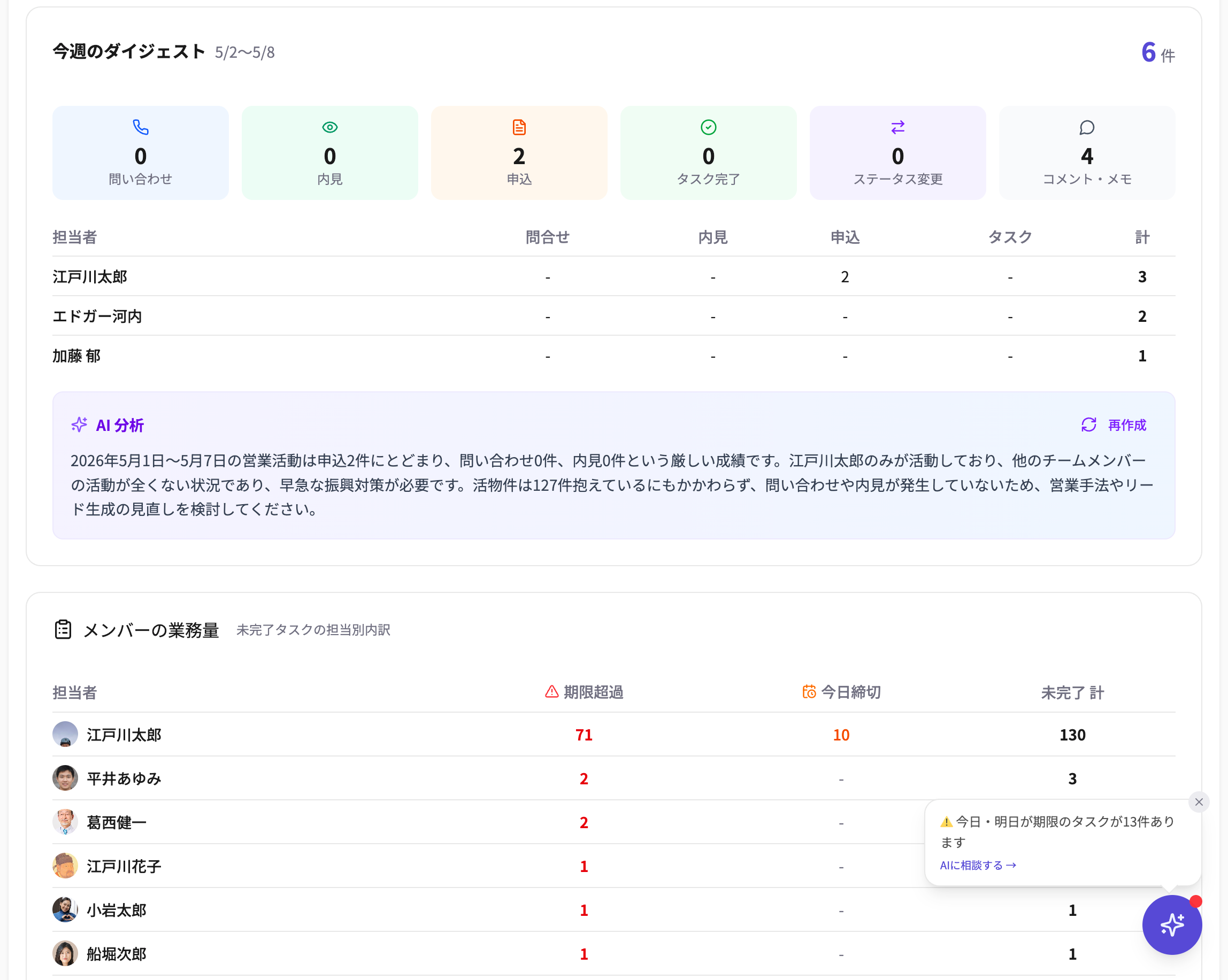The height and width of the screenshot is (980, 1228).
Task: Click the sparkle icon beside AI 分析
Action: (79, 425)
